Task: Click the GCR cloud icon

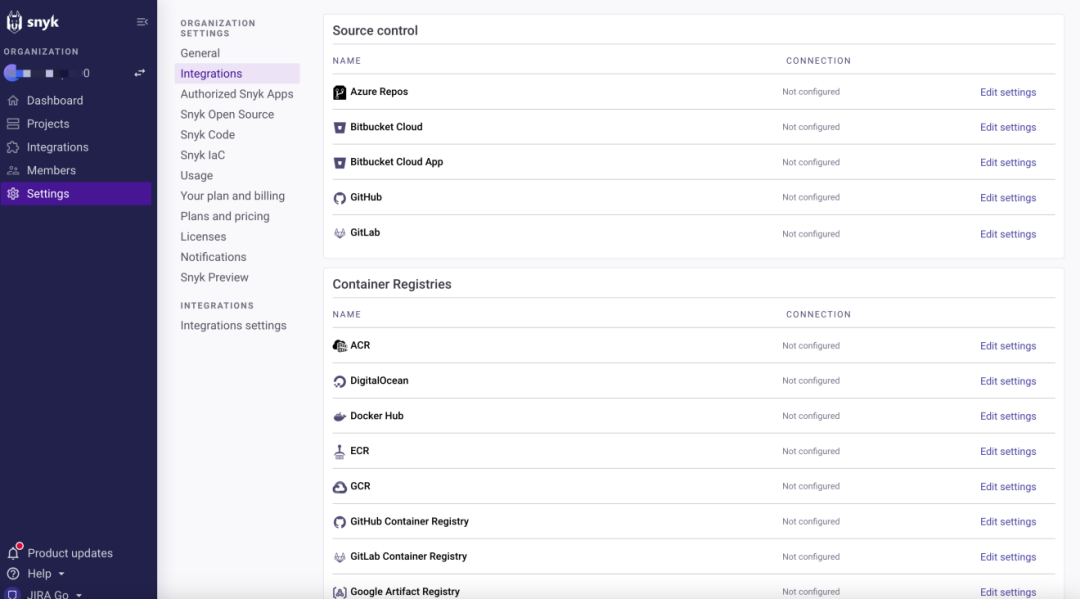Action: click(340, 487)
